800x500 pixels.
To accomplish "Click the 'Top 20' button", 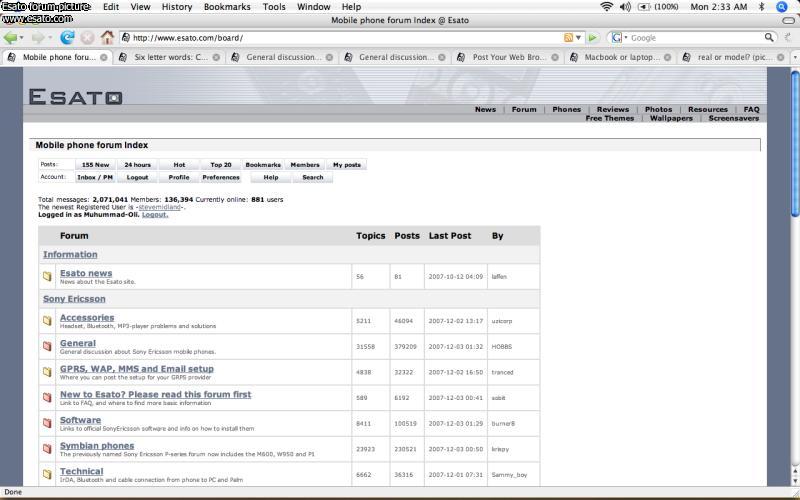I will point(221,165).
